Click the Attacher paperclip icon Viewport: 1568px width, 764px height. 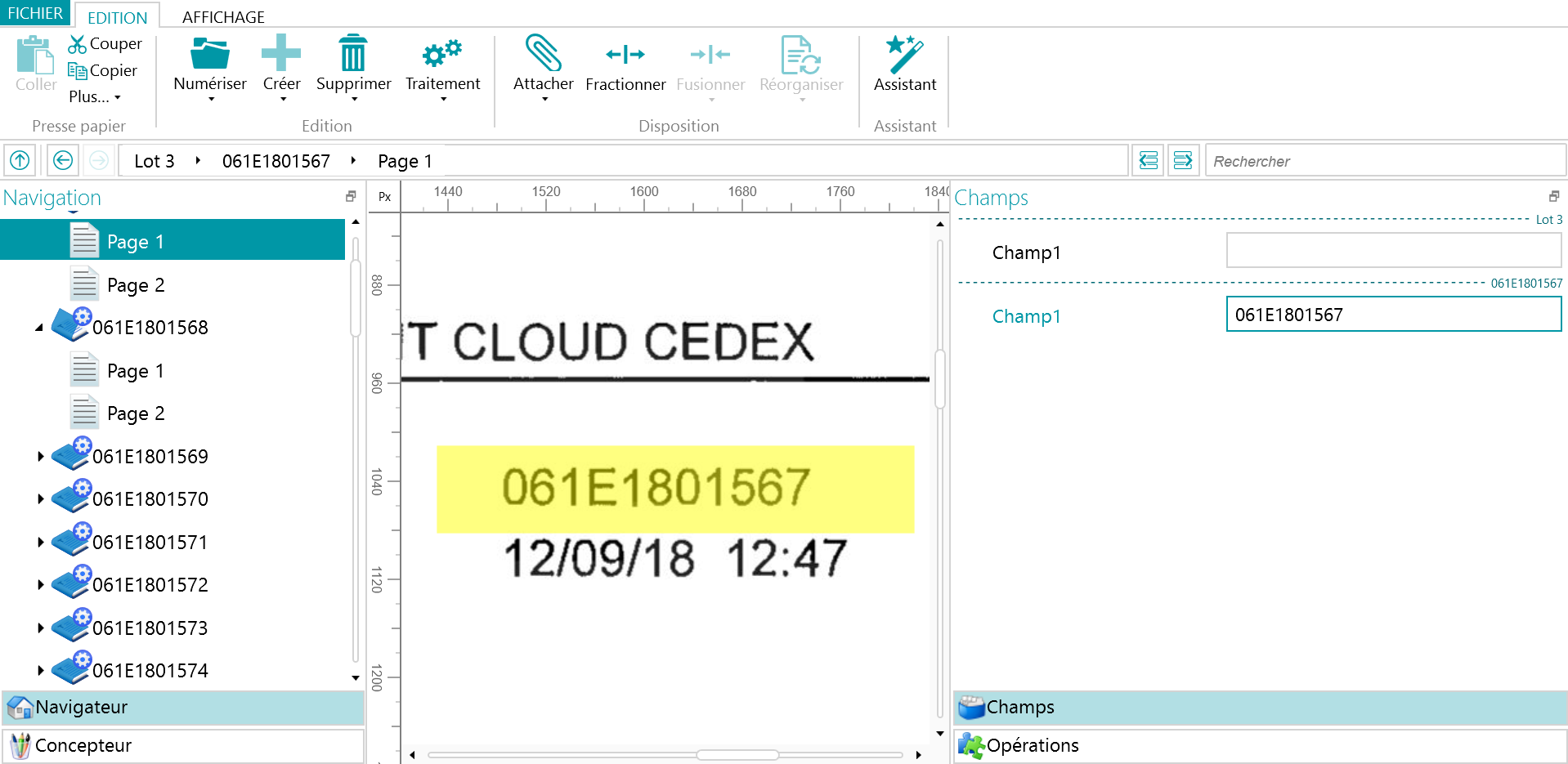click(543, 55)
